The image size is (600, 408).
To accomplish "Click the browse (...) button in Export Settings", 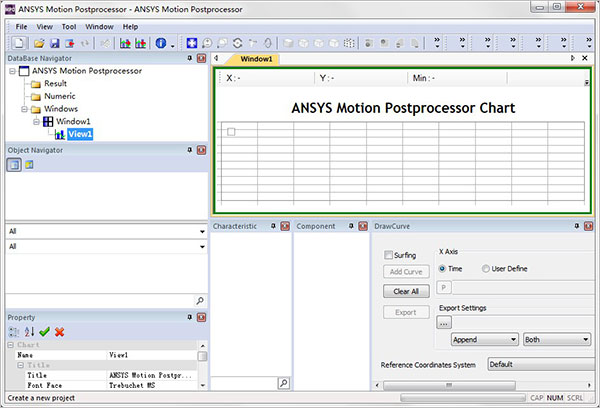I will point(444,323).
